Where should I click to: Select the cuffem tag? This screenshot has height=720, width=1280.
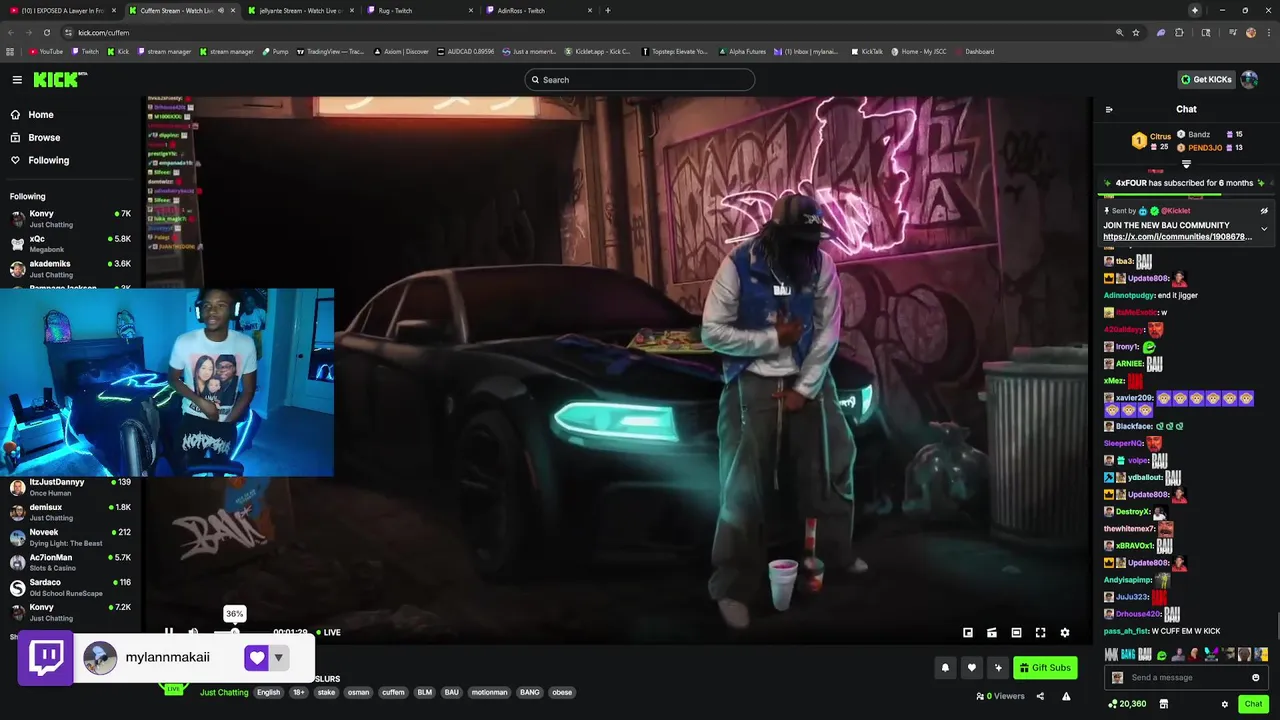pyautogui.click(x=393, y=692)
